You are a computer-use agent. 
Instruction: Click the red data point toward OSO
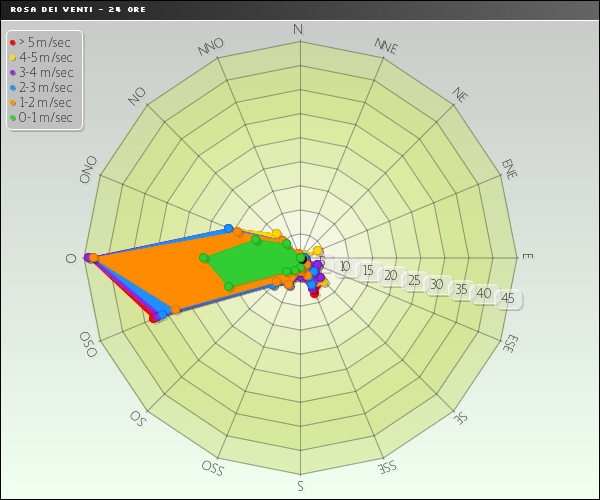[x=154, y=319]
